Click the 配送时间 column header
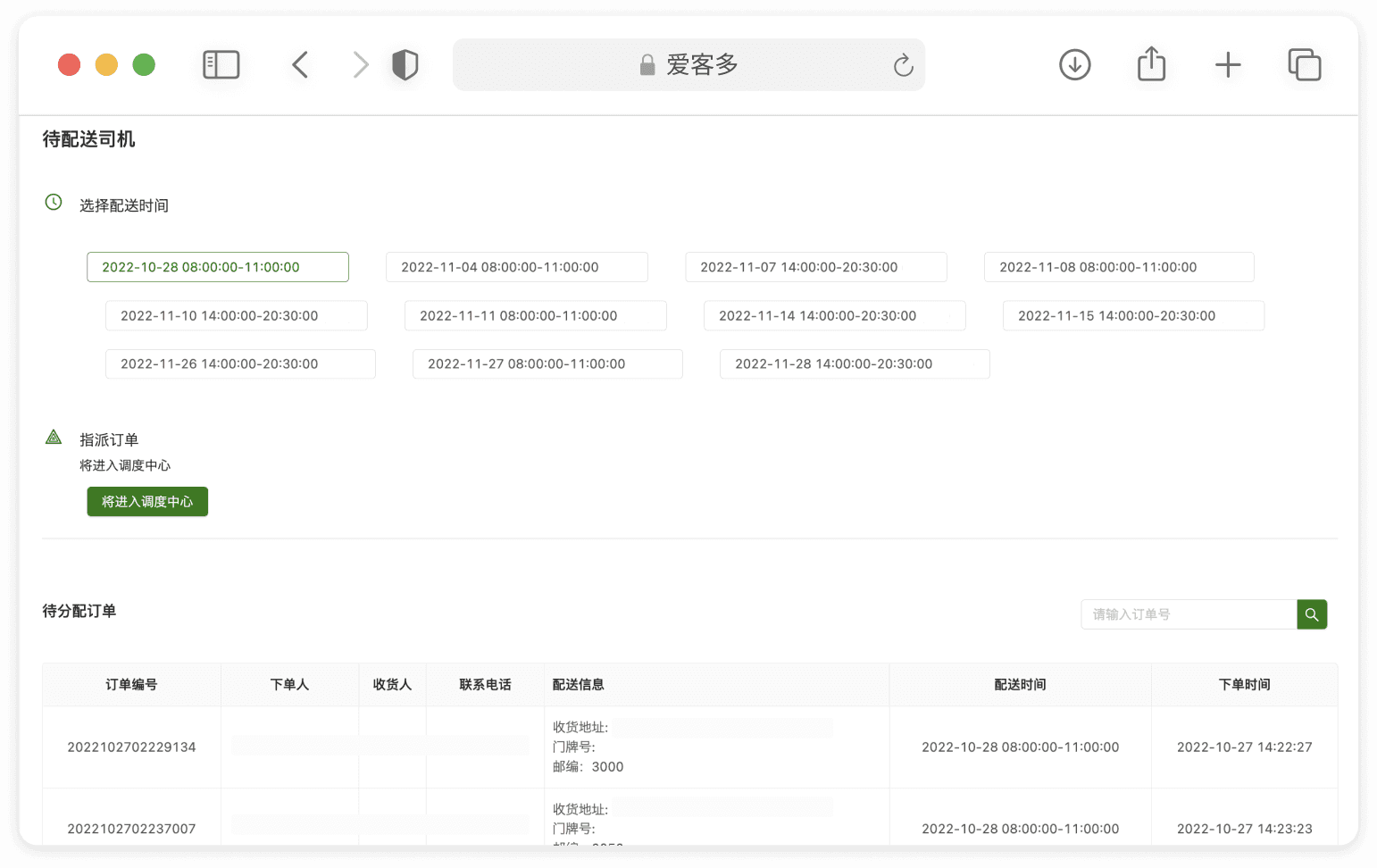Screen dimensions: 1377x868 [x=1020, y=685]
